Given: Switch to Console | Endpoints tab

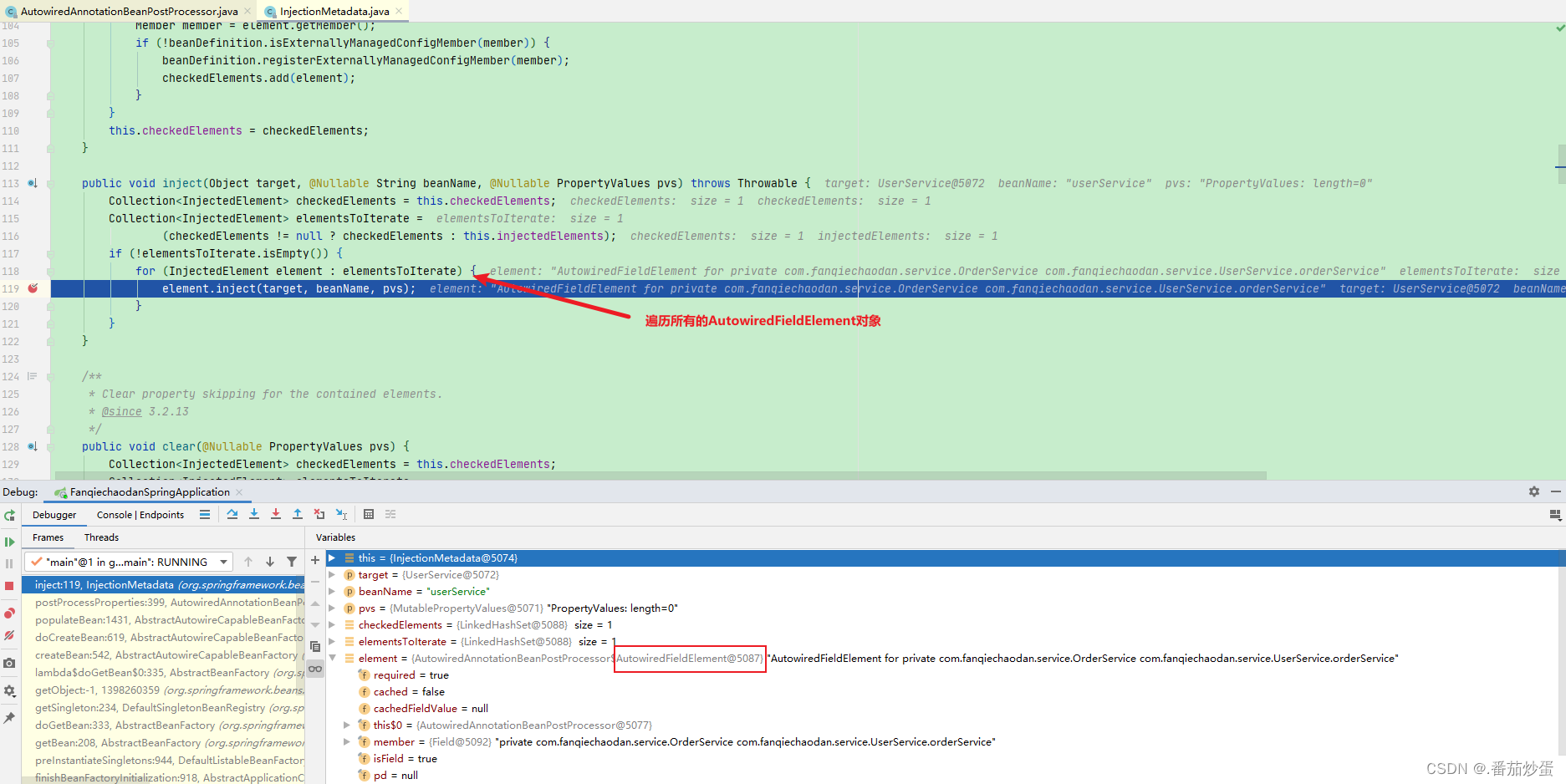Looking at the screenshot, I should 140,515.
